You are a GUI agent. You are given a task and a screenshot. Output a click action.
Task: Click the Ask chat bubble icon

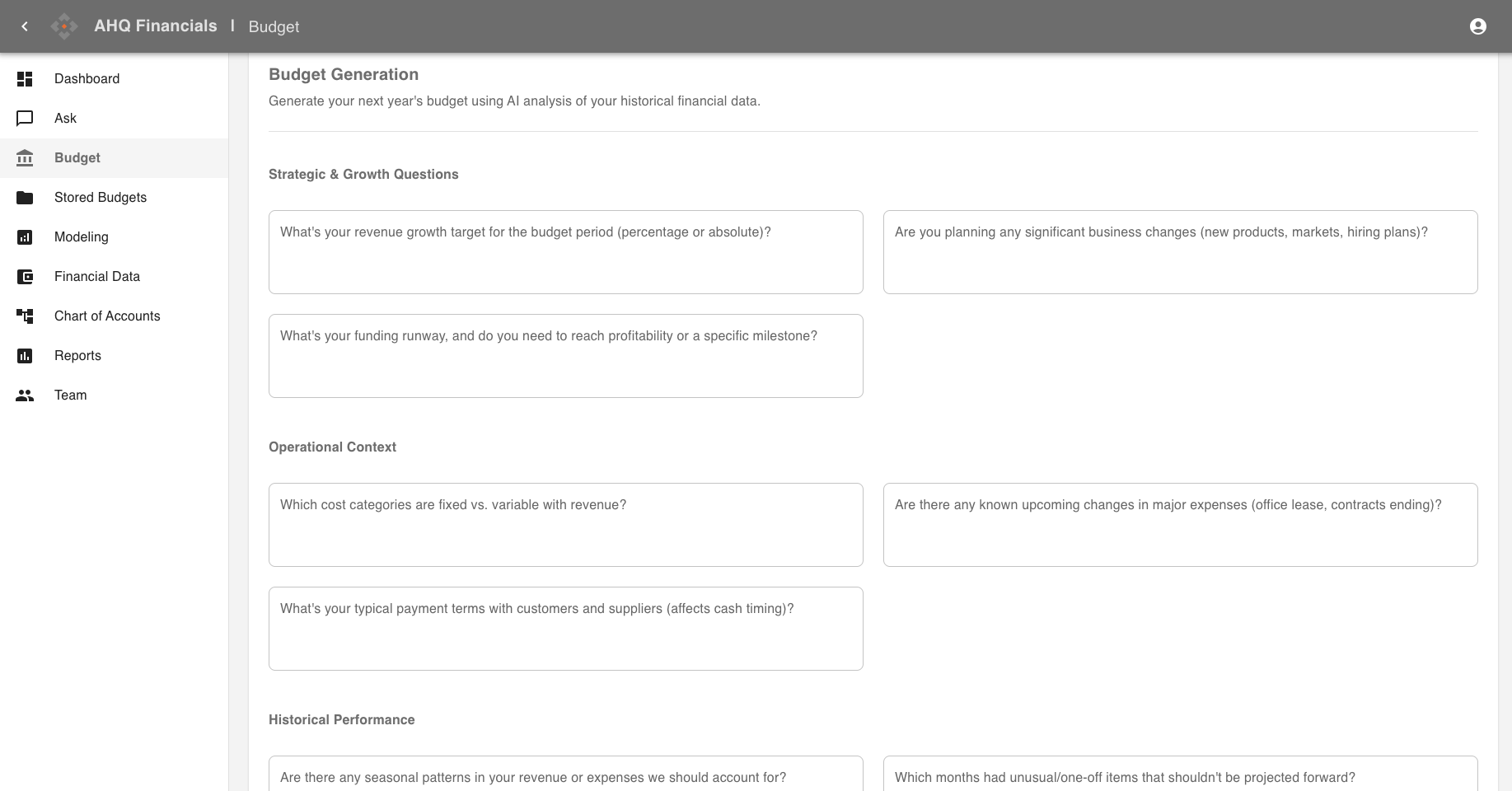click(x=25, y=119)
